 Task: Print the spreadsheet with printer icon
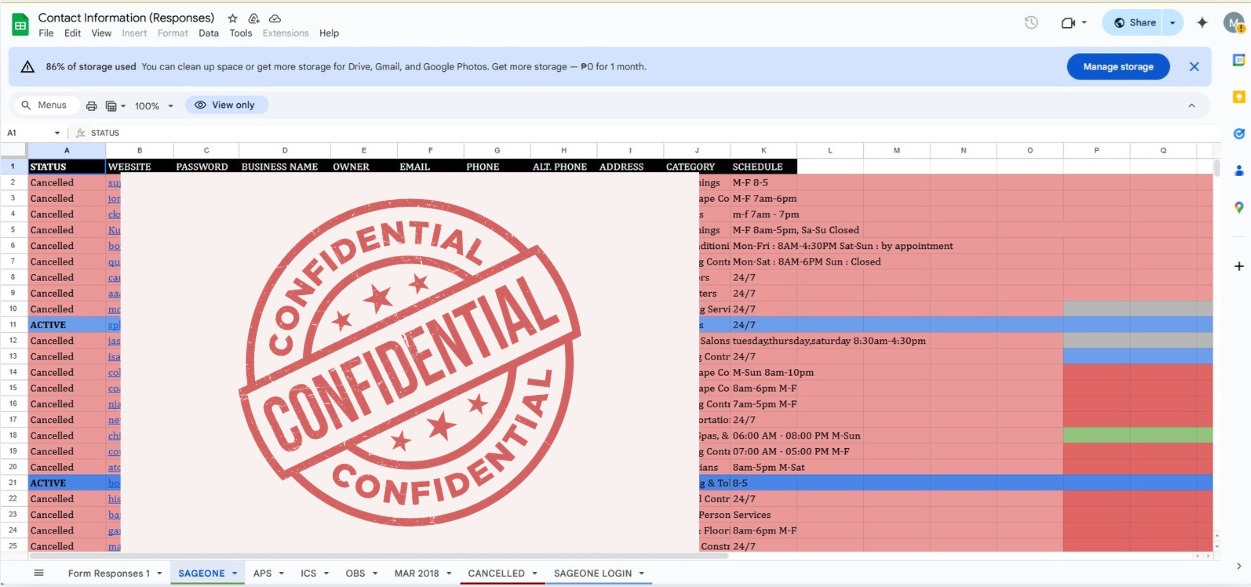(x=92, y=105)
